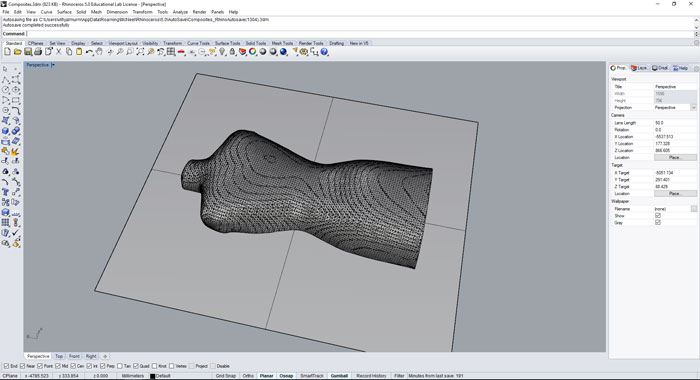Uncheck the wallpaper Show checkbox
Screen dimensions: 700x380
(x=658, y=216)
